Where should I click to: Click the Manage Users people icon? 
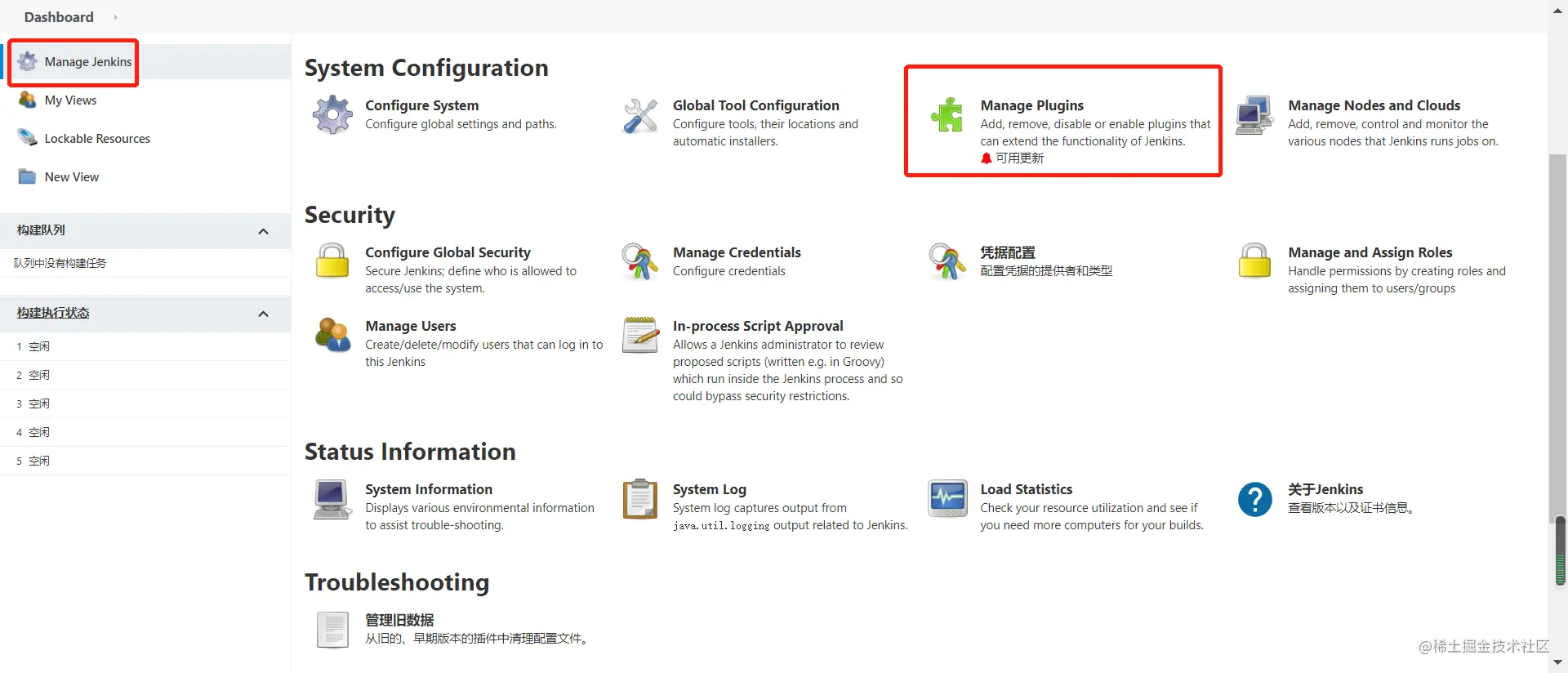[x=332, y=335]
